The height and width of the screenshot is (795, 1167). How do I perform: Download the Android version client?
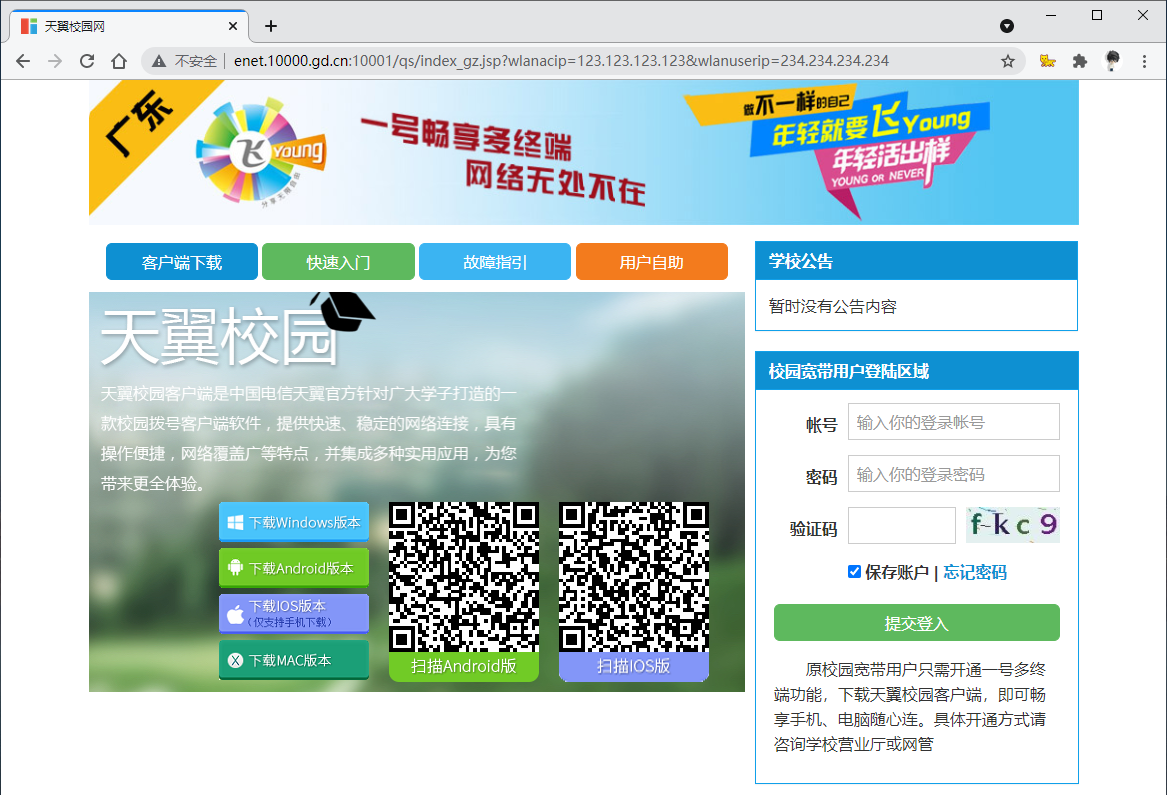[294, 568]
